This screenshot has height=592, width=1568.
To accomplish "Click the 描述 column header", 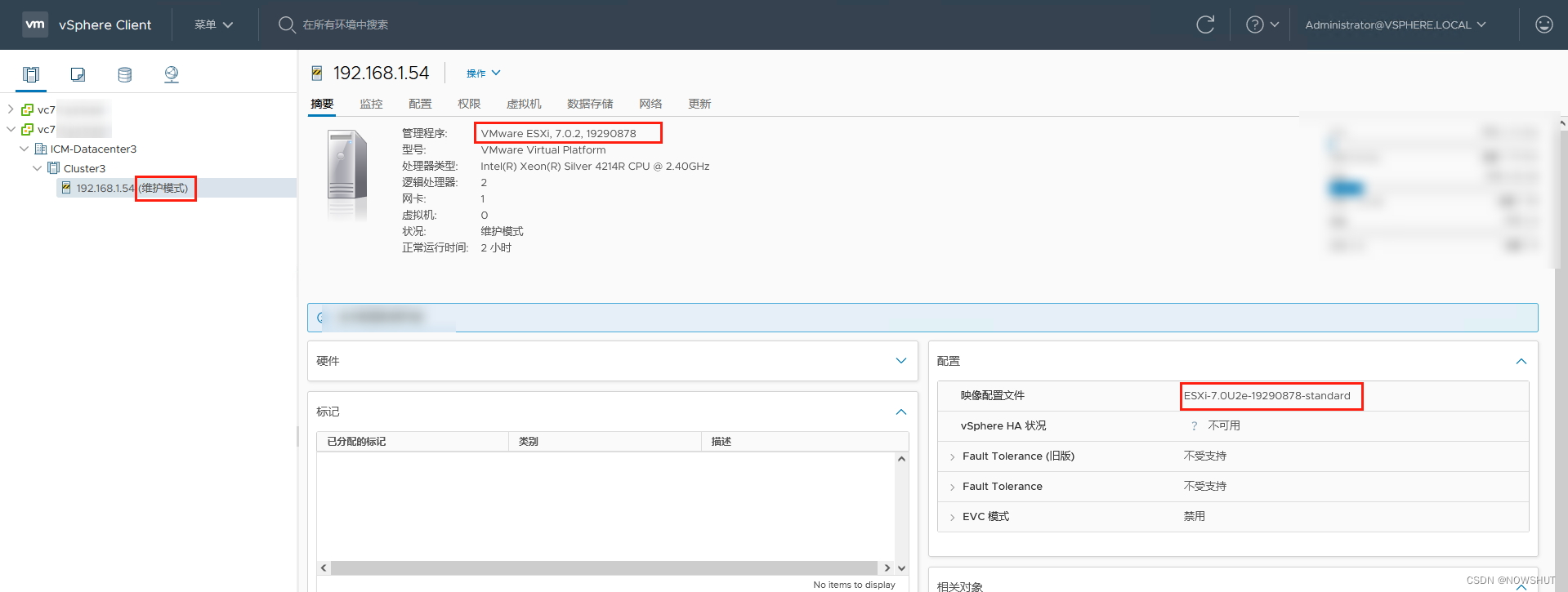I will (x=805, y=442).
